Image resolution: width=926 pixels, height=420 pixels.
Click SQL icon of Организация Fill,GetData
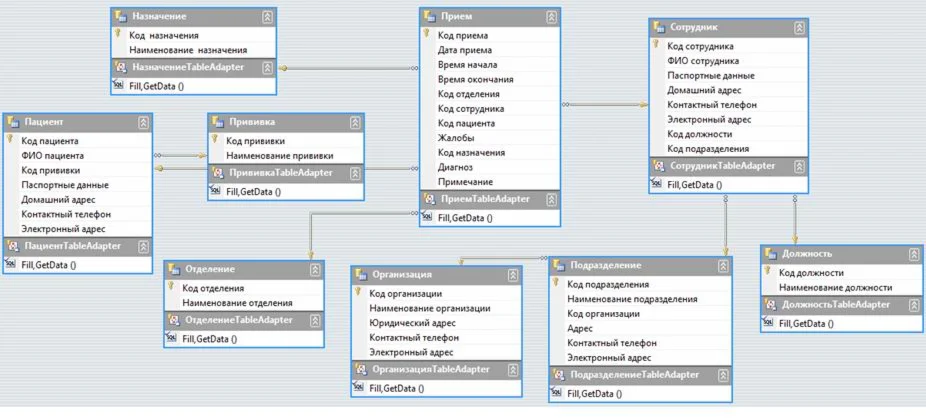point(360,388)
